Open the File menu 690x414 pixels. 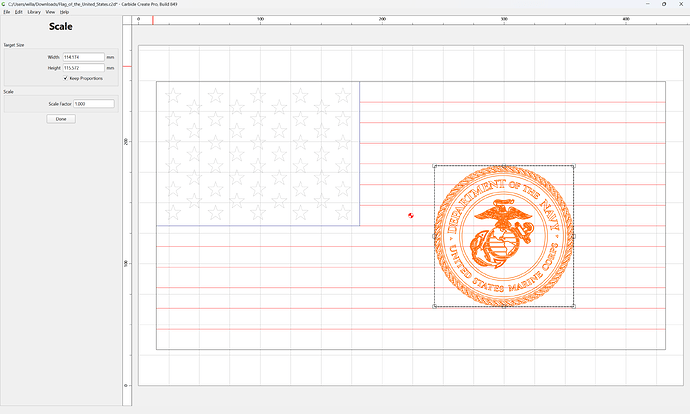pos(7,12)
